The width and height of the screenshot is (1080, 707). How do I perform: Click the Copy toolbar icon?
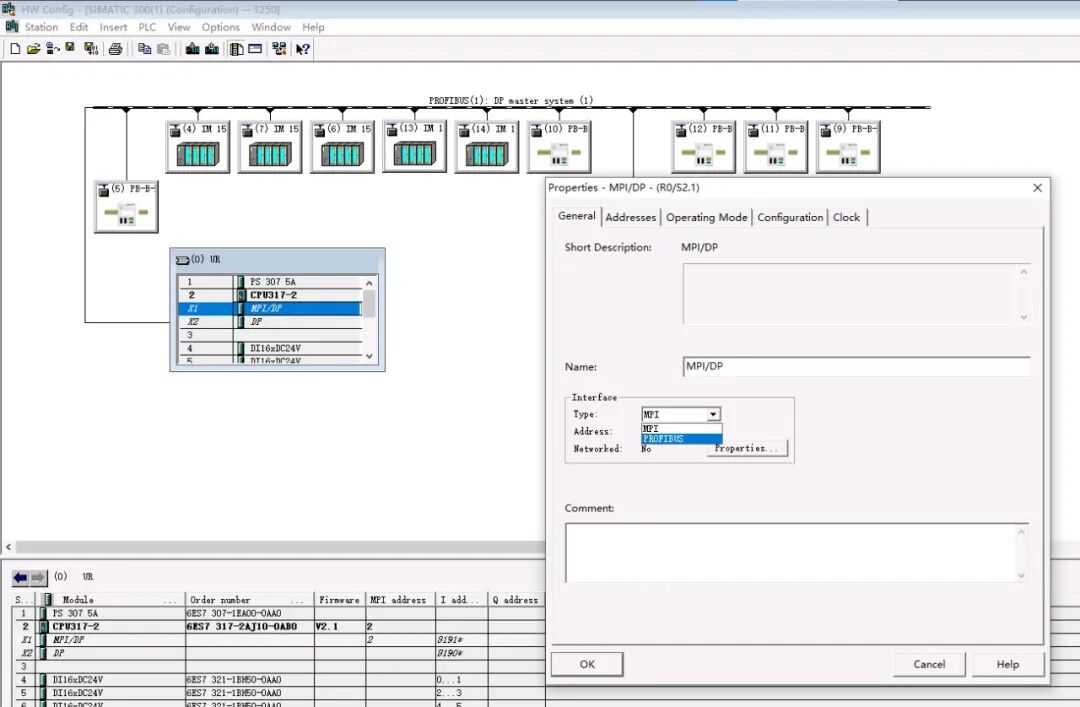point(145,49)
